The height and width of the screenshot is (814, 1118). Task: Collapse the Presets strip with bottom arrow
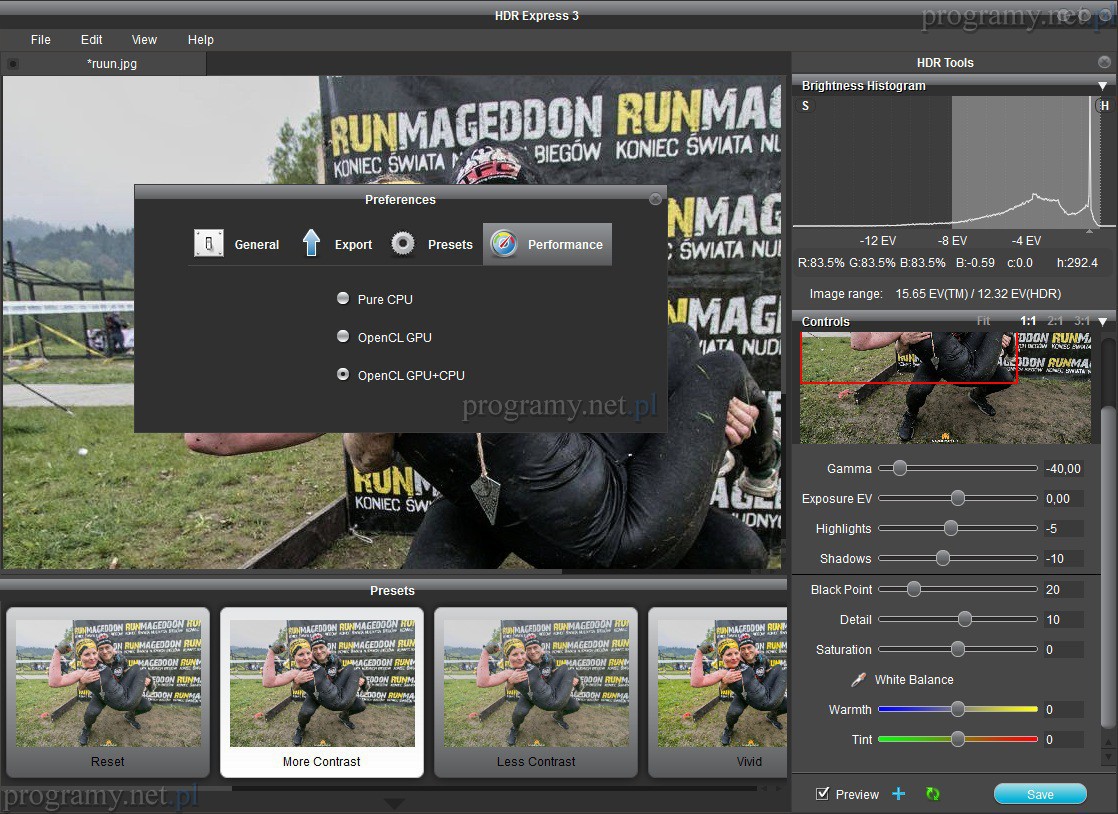pos(394,804)
